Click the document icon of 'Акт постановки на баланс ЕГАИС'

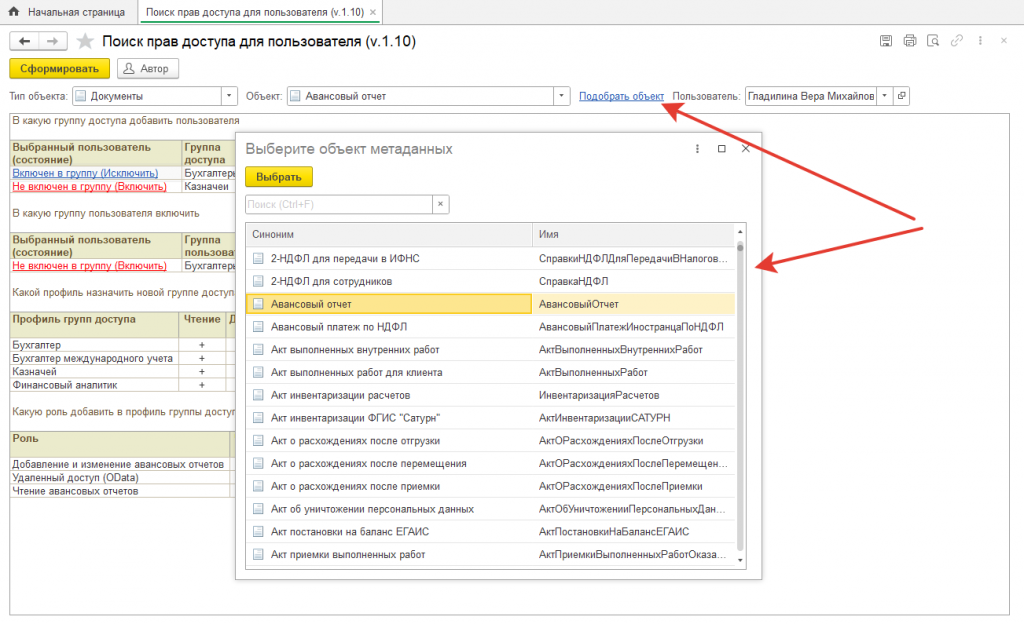259,532
